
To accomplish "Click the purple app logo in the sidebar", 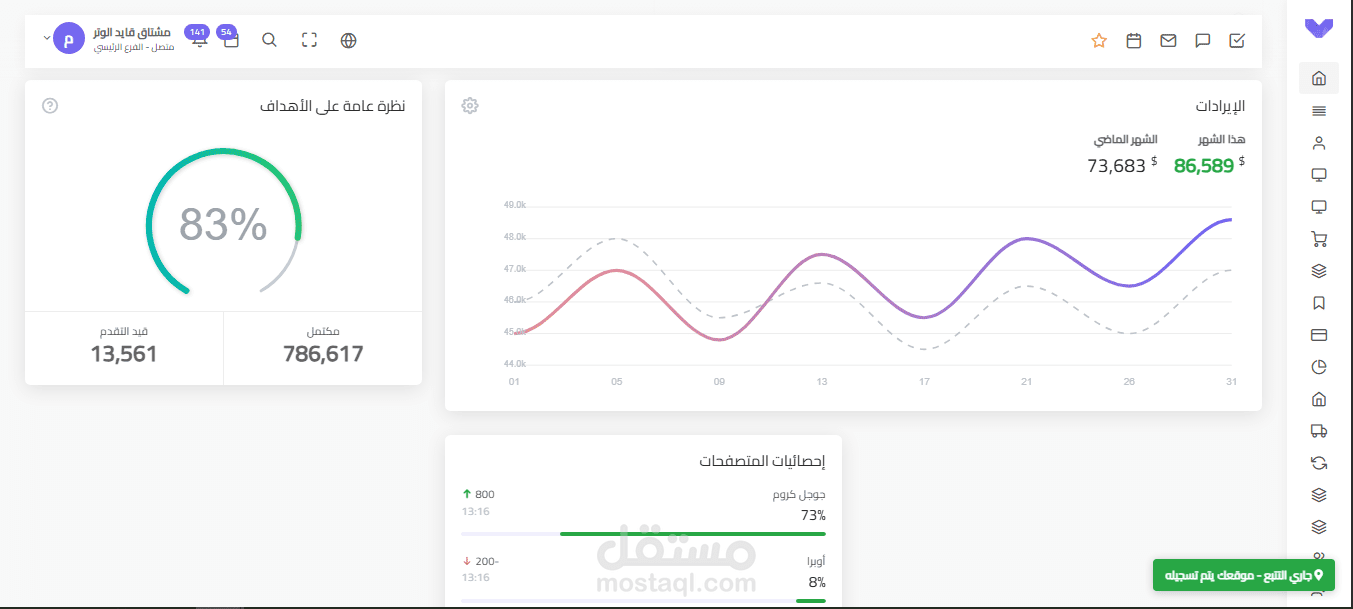I will click(x=1319, y=29).
